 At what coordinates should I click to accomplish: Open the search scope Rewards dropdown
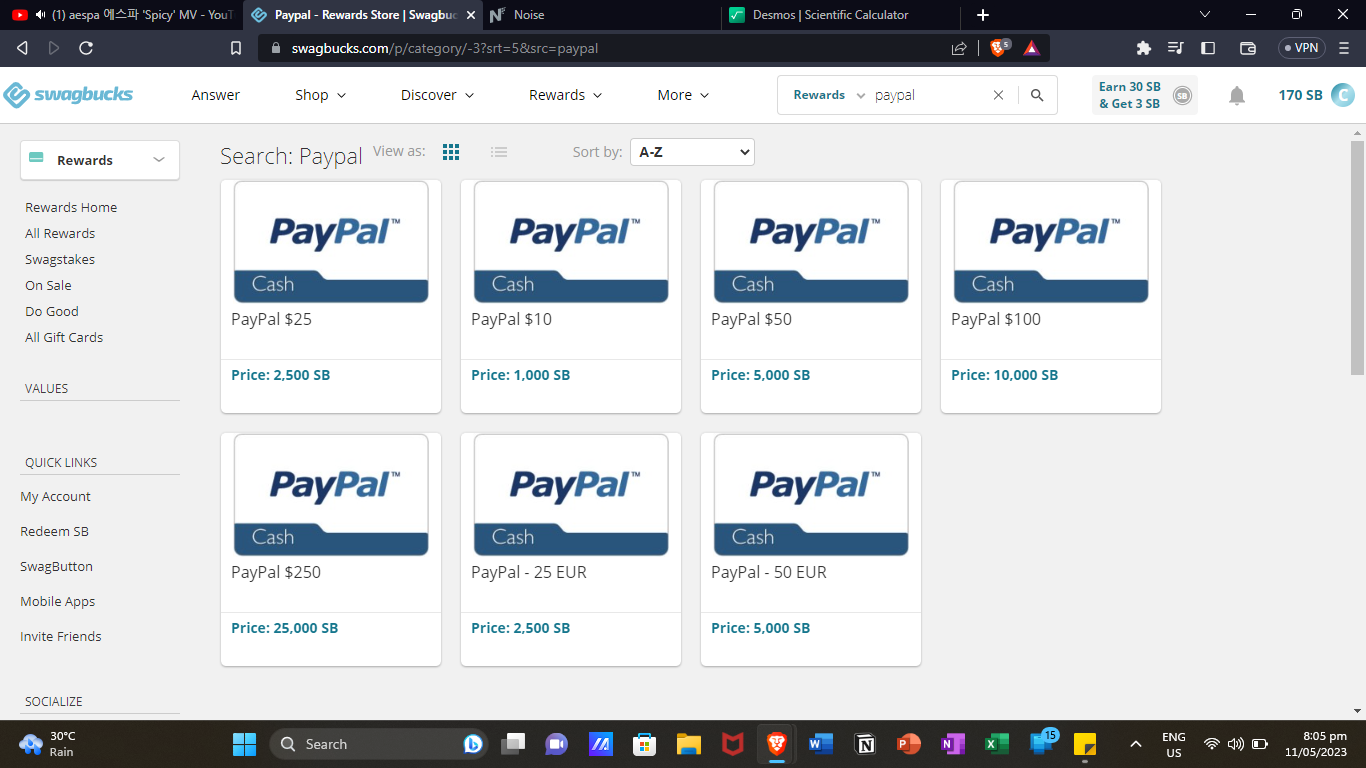829,95
